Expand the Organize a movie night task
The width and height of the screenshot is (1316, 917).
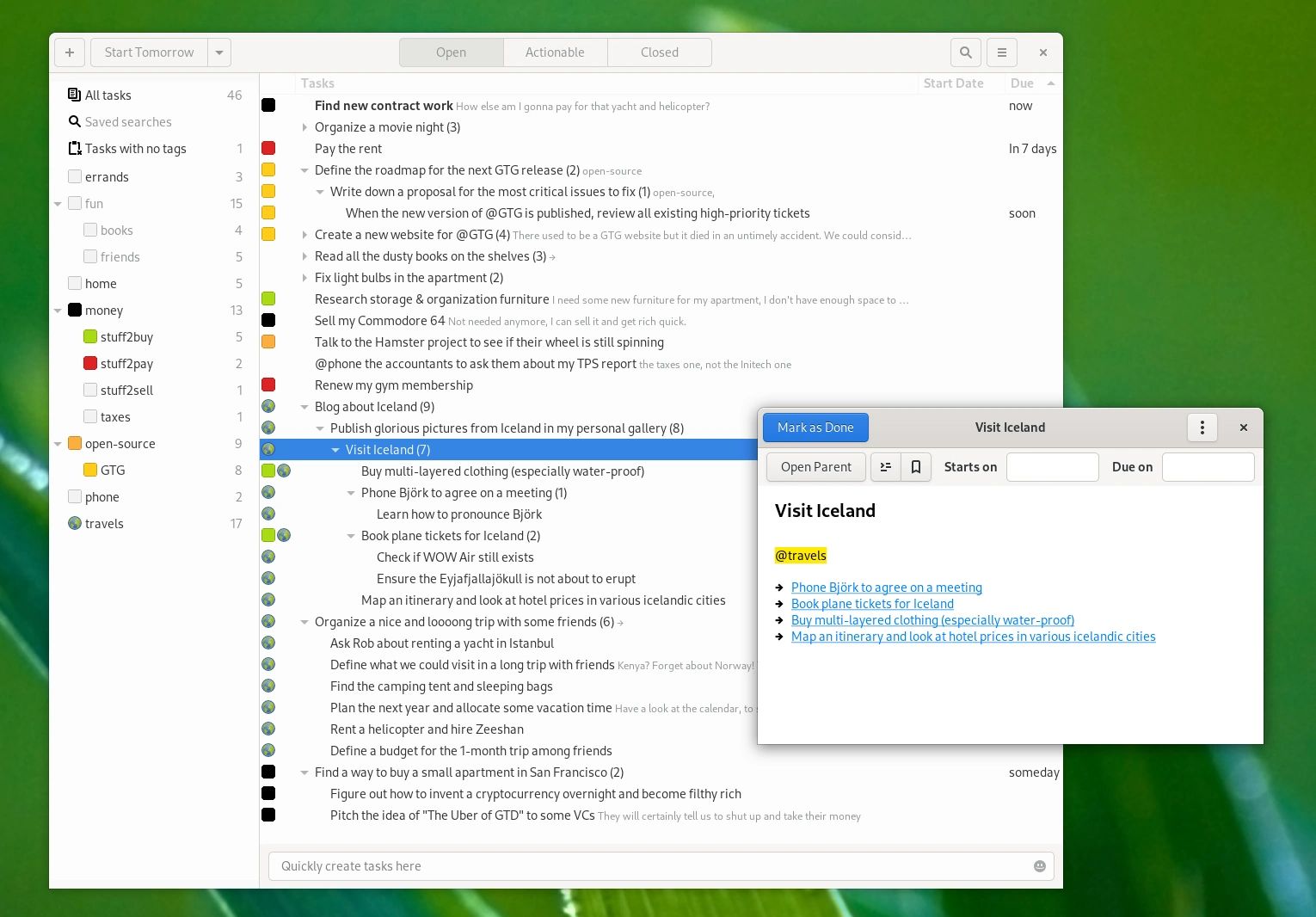[305, 127]
